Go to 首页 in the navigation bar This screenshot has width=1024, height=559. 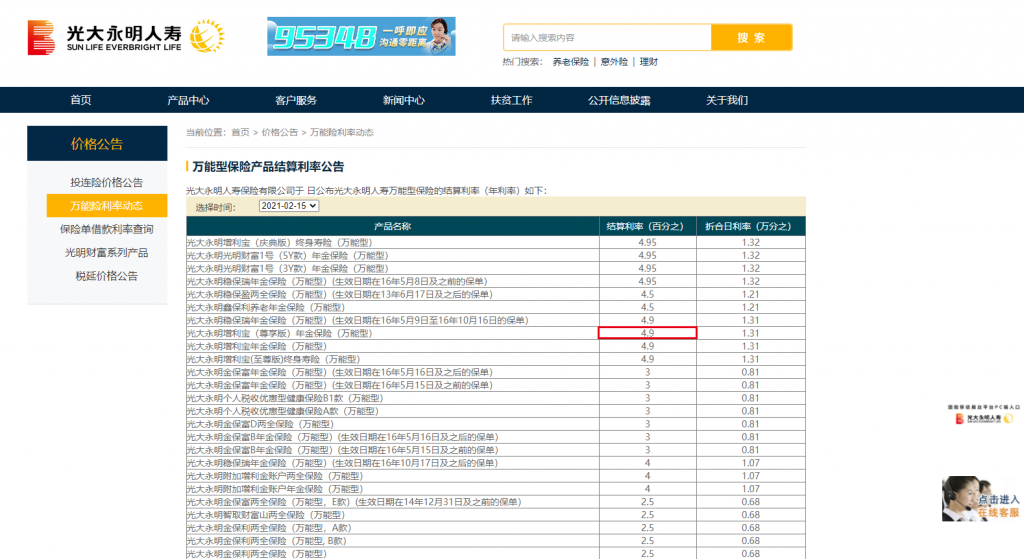click(81, 100)
